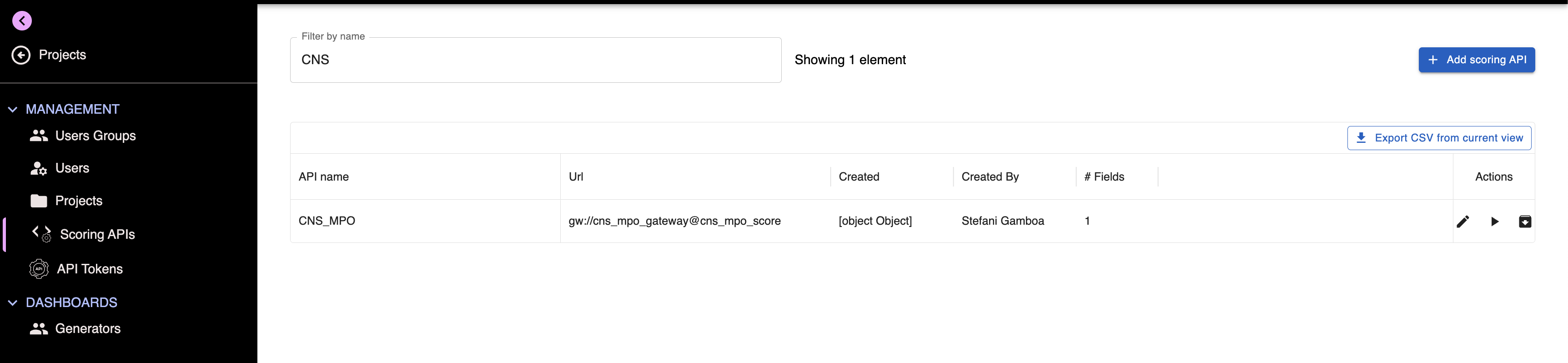Open Generators under Dashboards

[x=75, y=329]
